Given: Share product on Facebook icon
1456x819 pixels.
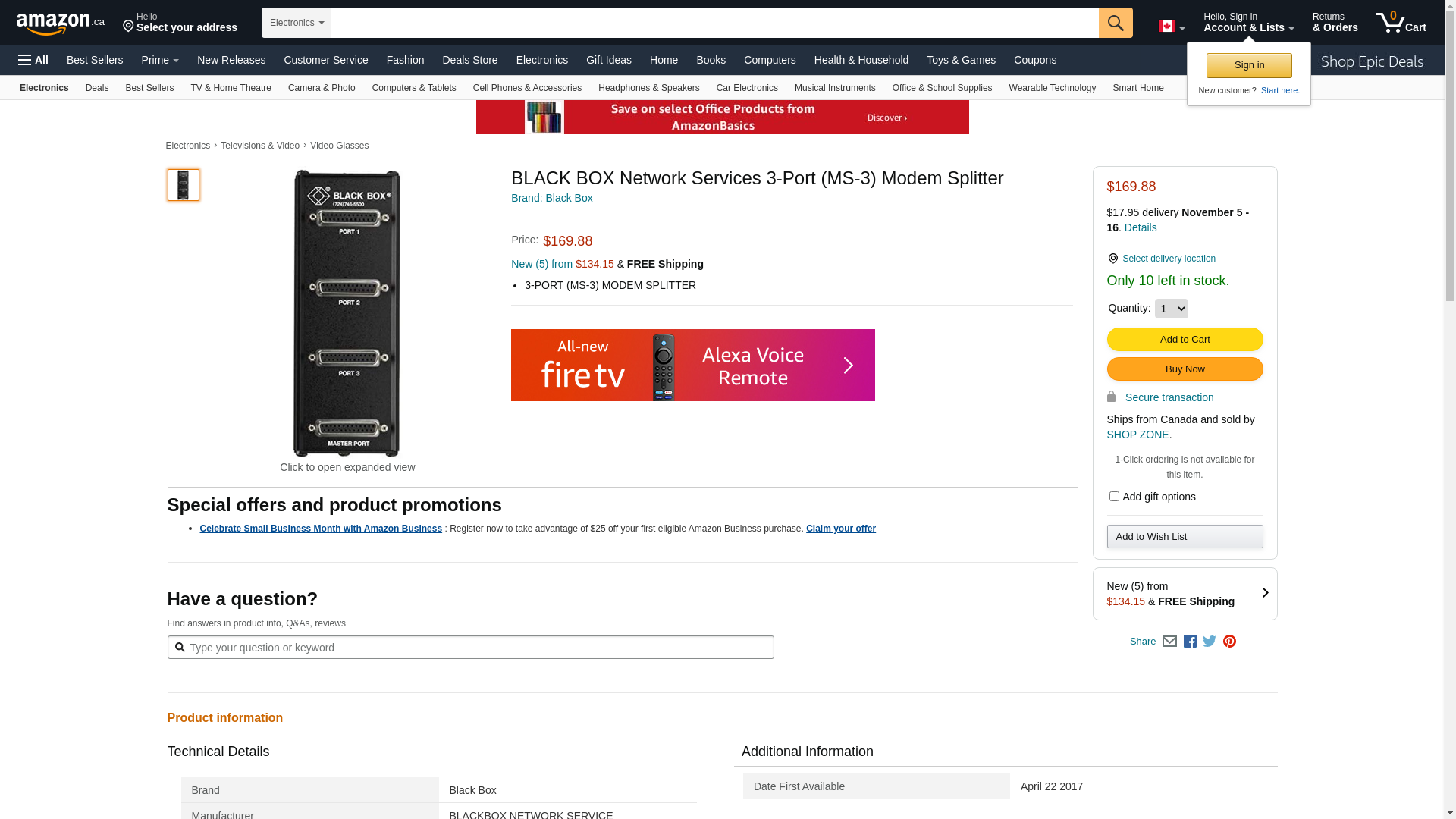Looking at the screenshot, I should 1190,642.
